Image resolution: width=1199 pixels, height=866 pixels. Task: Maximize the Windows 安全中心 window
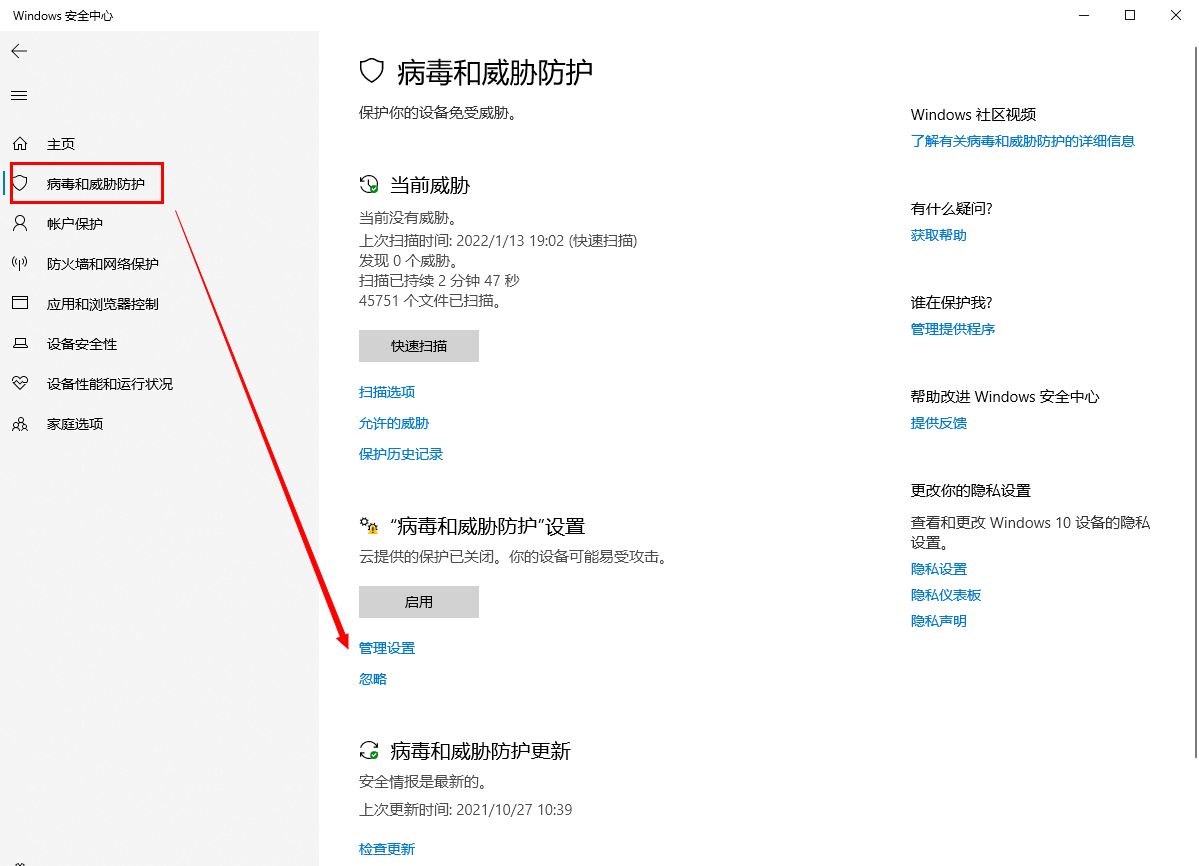coord(1129,15)
